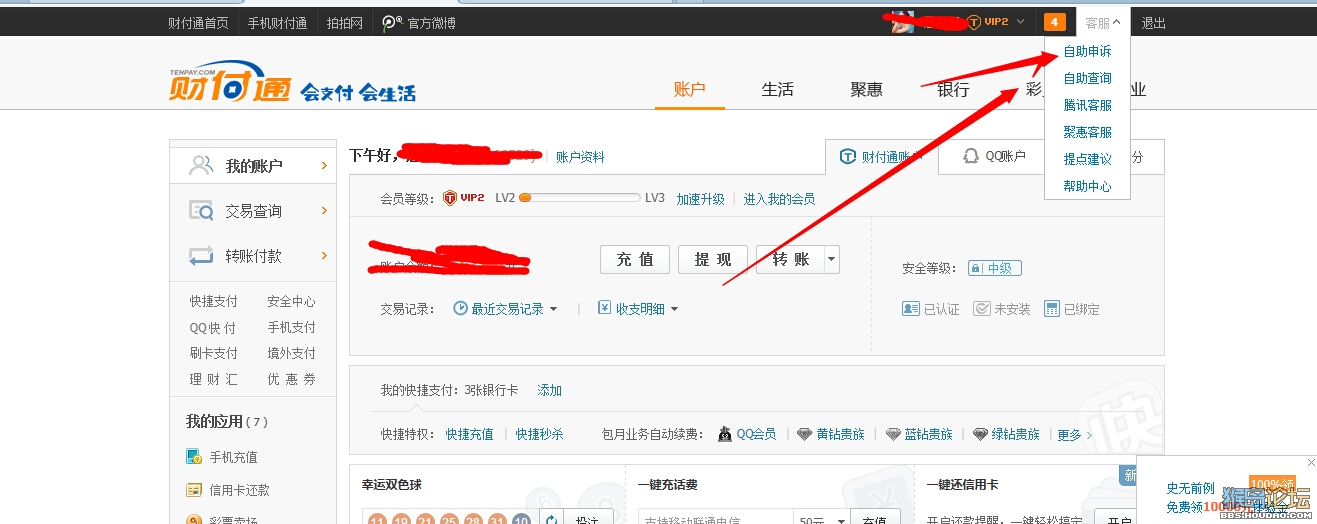Image resolution: width=1317 pixels, height=524 pixels.
Task: Expand the 客服 customer service menu
Action: pos(1103,22)
